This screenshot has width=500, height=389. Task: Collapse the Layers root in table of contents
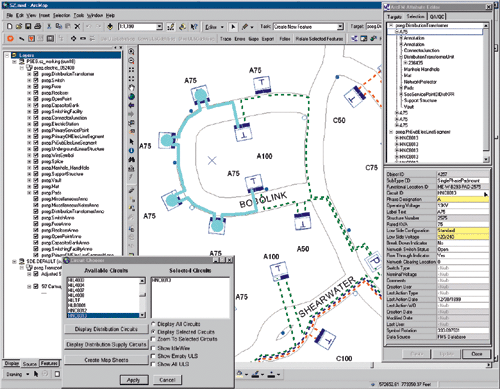pos(7,55)
